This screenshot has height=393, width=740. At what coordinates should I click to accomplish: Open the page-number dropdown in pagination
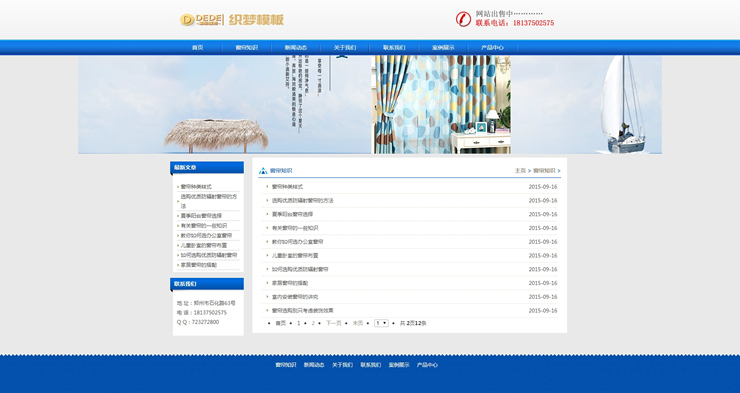381,323
